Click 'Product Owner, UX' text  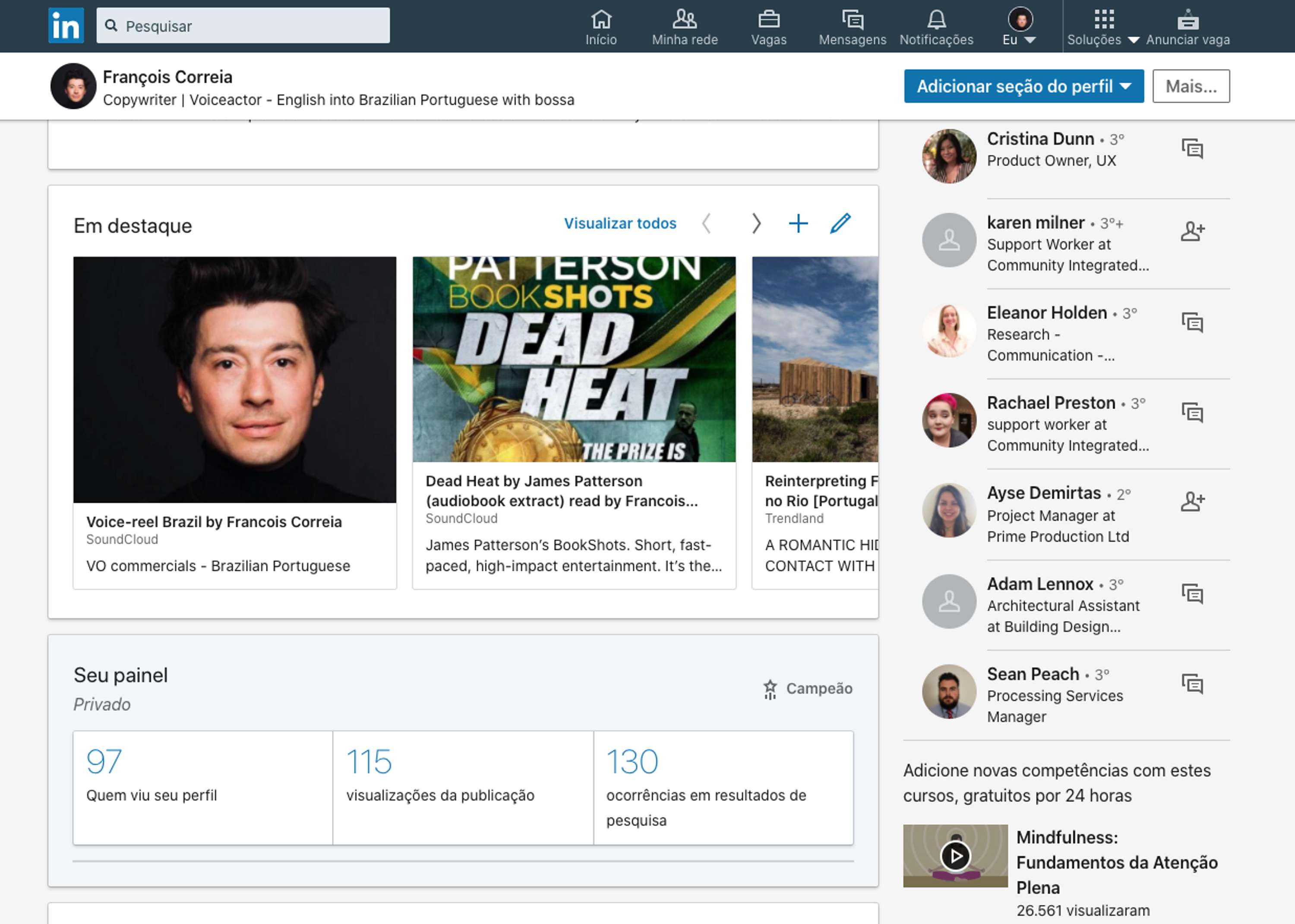pos(1052,161)
